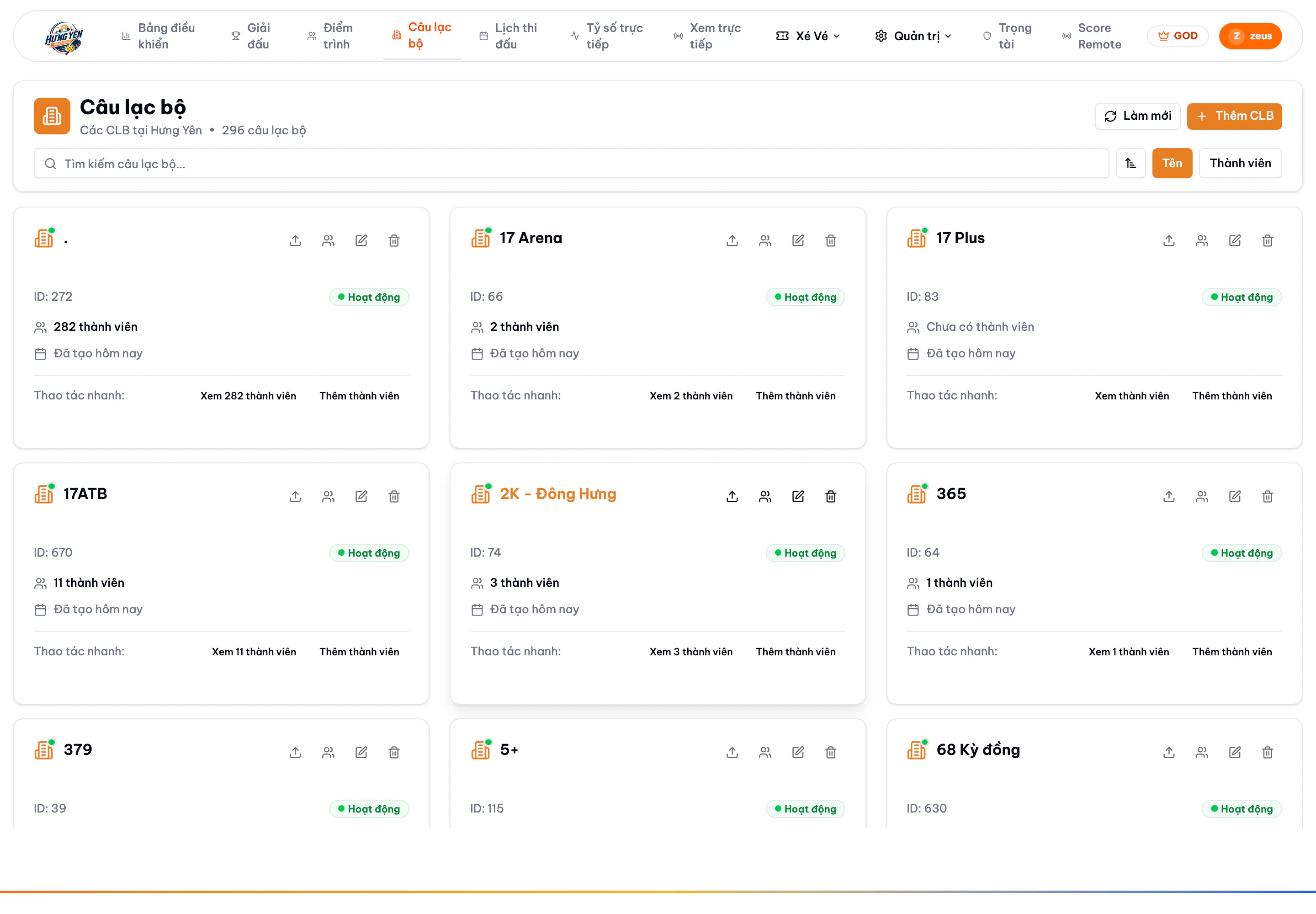Click upload icon on 2K - Đông Hưng card

[x=732, y=496]
